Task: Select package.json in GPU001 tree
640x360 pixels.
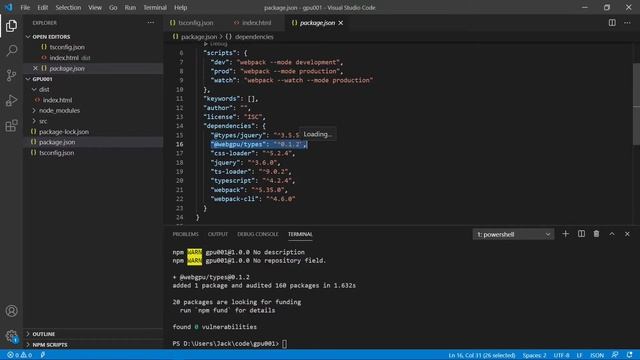Action: click(94, 142)
